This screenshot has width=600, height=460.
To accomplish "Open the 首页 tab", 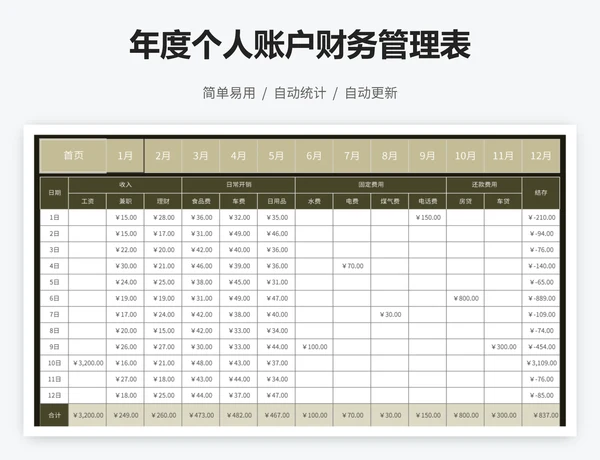I will (x=73, y=156).
